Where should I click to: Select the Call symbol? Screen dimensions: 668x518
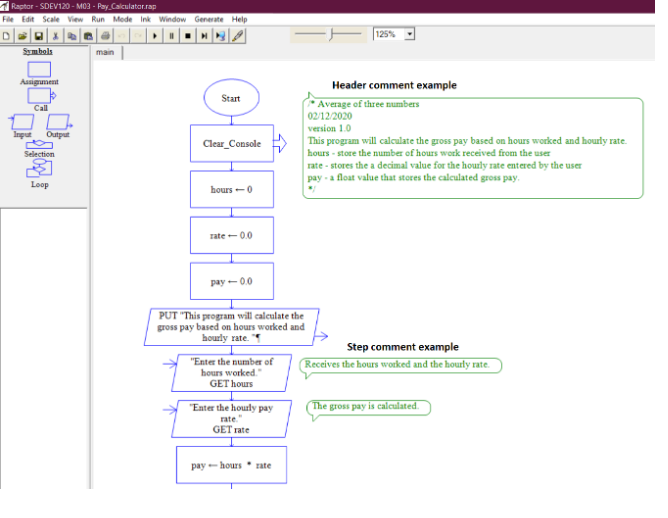coord(41,96)
